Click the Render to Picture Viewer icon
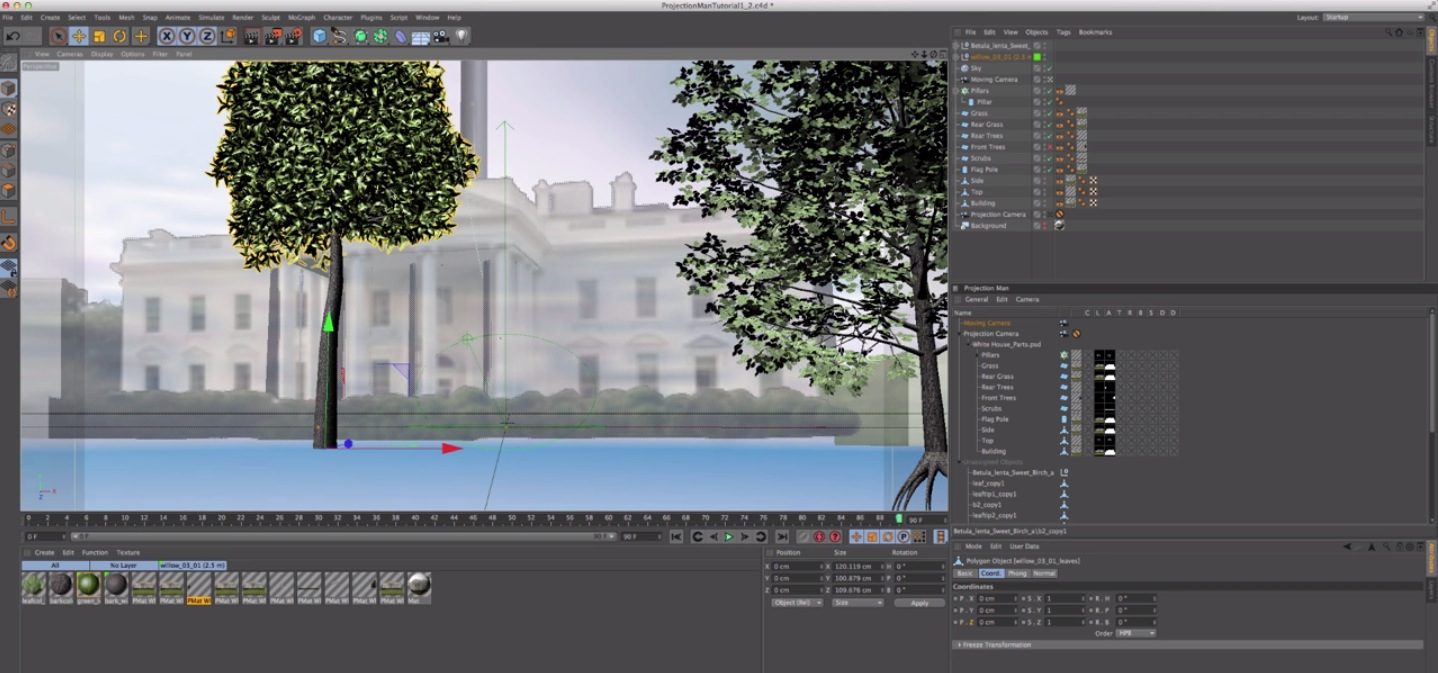The width and height of the screenshot is (1438, 673). click(273, 36)
